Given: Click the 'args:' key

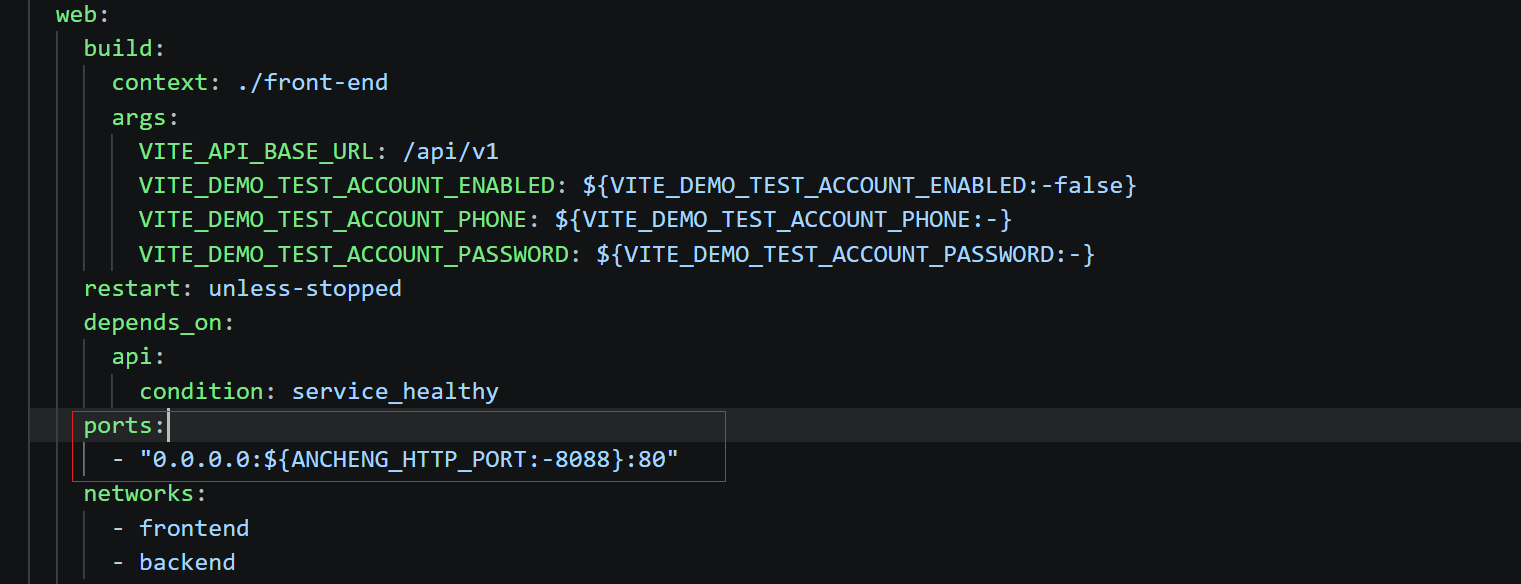Looking at the screenshot, I should [x=145, y=117].
